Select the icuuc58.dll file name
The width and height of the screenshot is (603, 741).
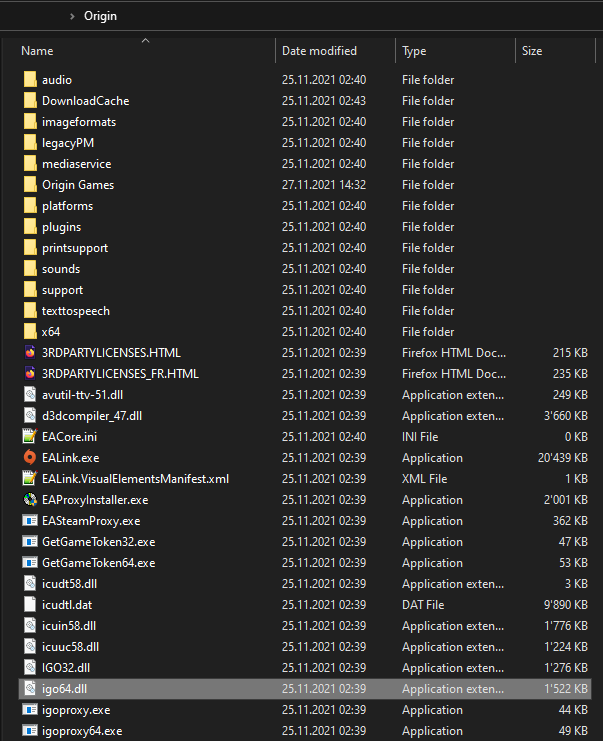click(70, 646)
